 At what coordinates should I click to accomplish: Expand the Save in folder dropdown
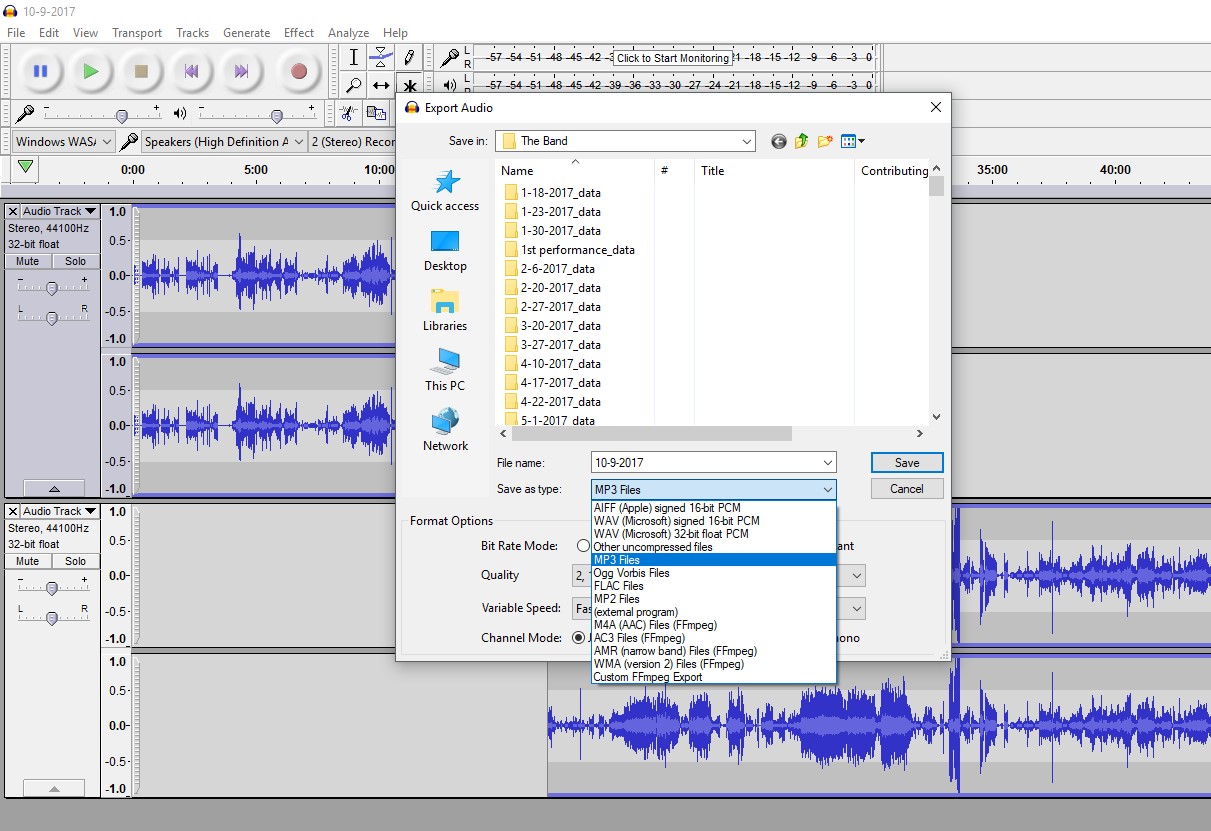tap(746, 142)
